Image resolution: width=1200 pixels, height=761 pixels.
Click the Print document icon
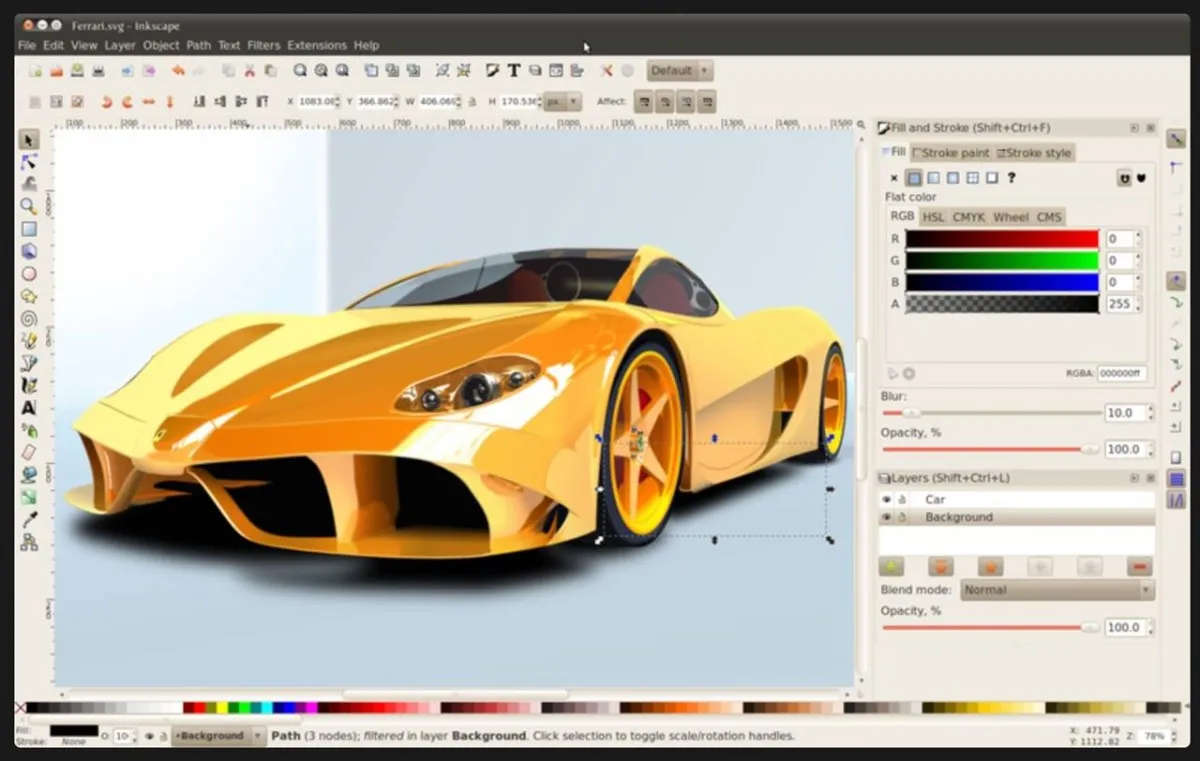click(99, 71)
